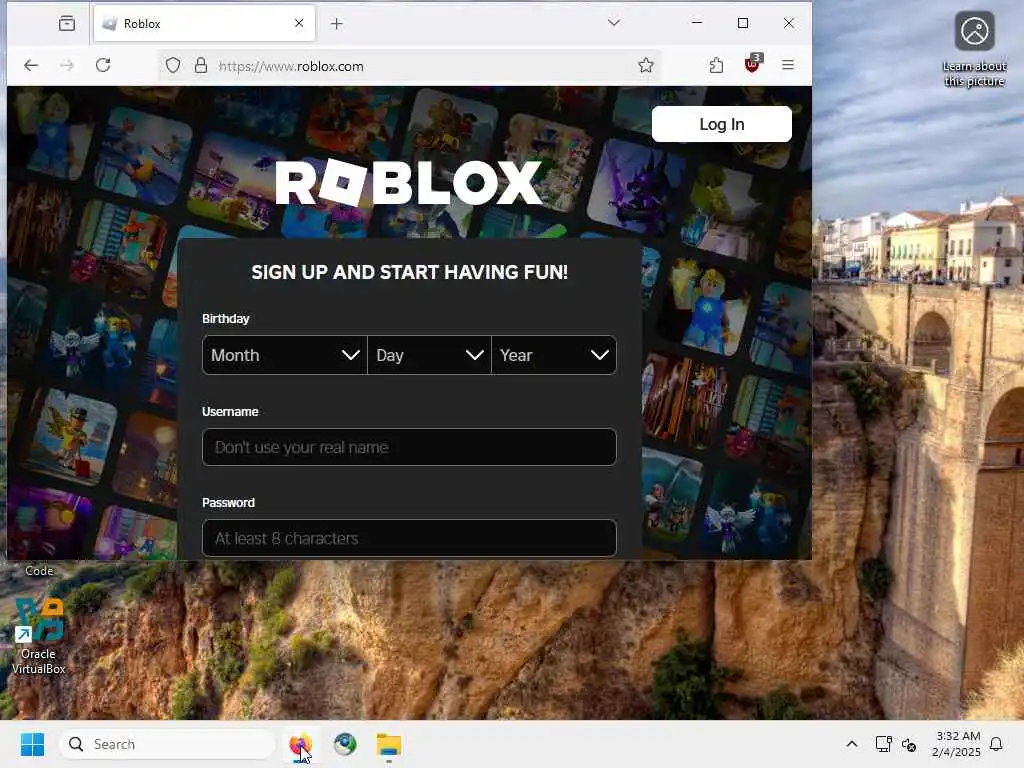Reload the Roblox page

tap(103, 65)
